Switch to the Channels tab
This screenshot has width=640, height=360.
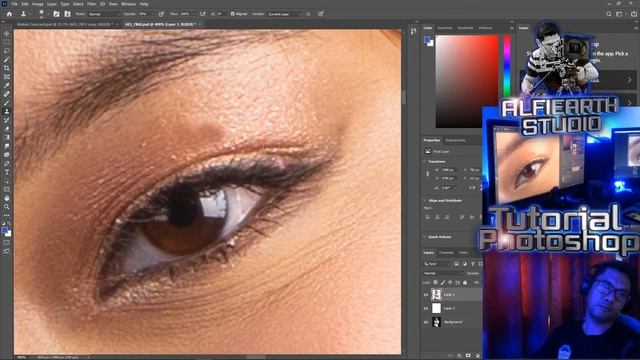click(446, 253)
